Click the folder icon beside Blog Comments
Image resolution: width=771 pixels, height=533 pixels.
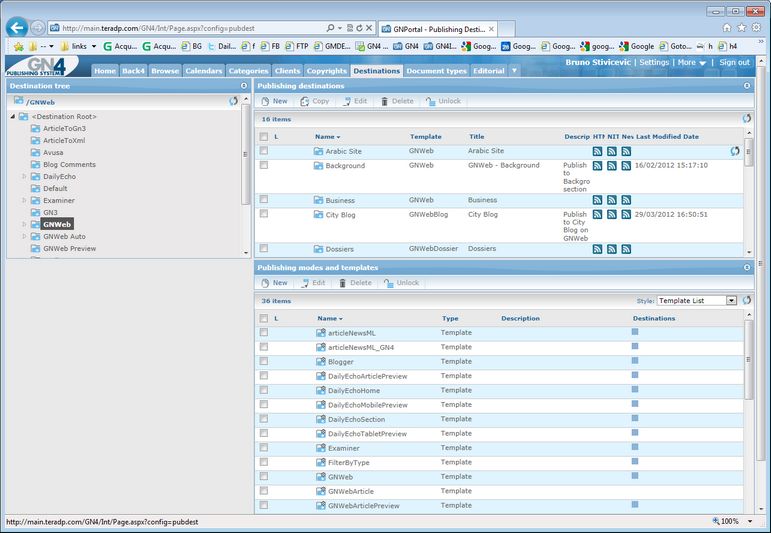click(35, 164)
